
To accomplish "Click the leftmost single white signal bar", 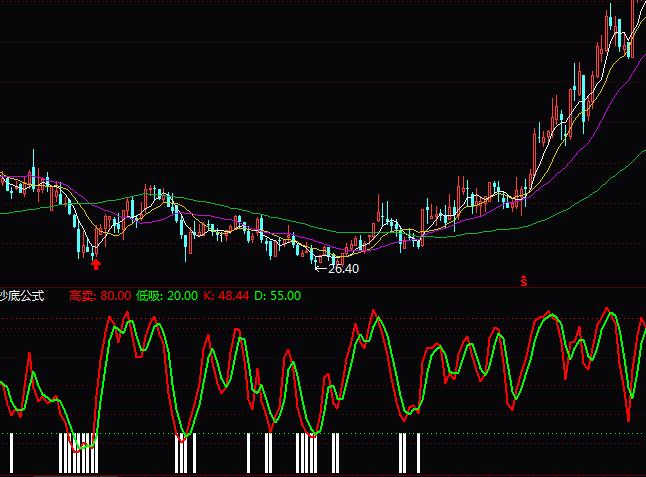I will pos(10,453).
